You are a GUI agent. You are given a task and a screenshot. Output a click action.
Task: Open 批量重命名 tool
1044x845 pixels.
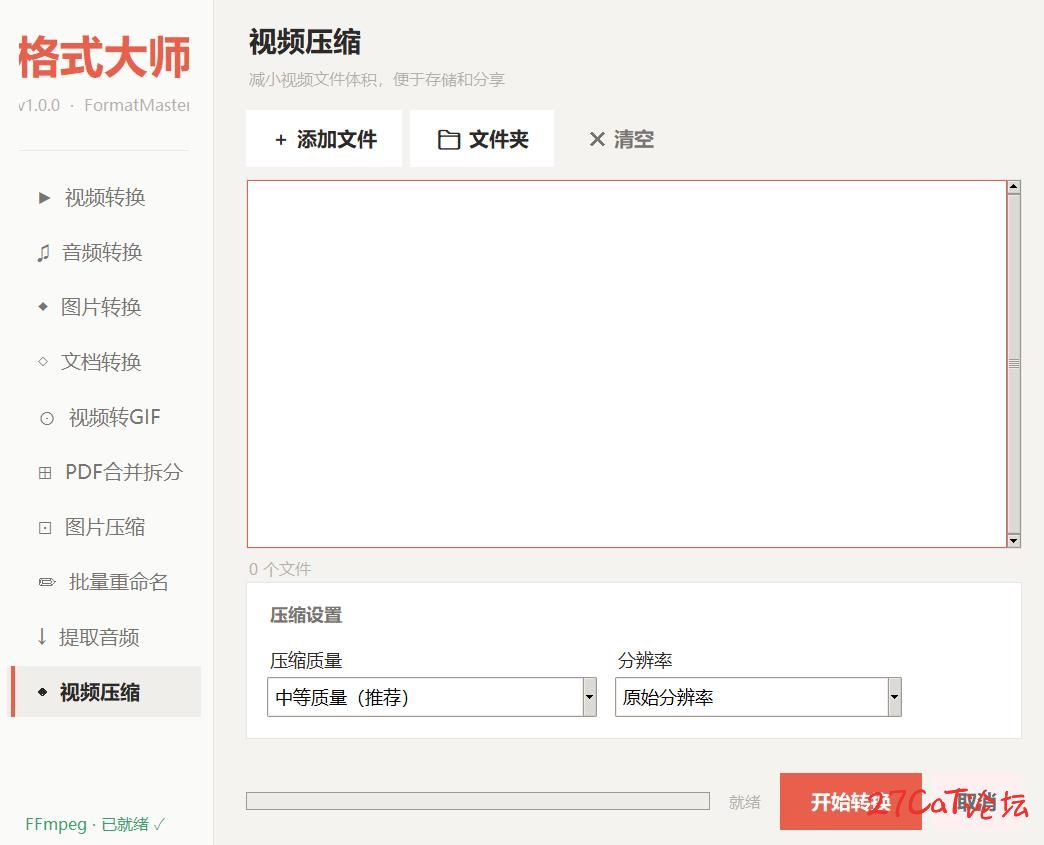tap(105, 582)
